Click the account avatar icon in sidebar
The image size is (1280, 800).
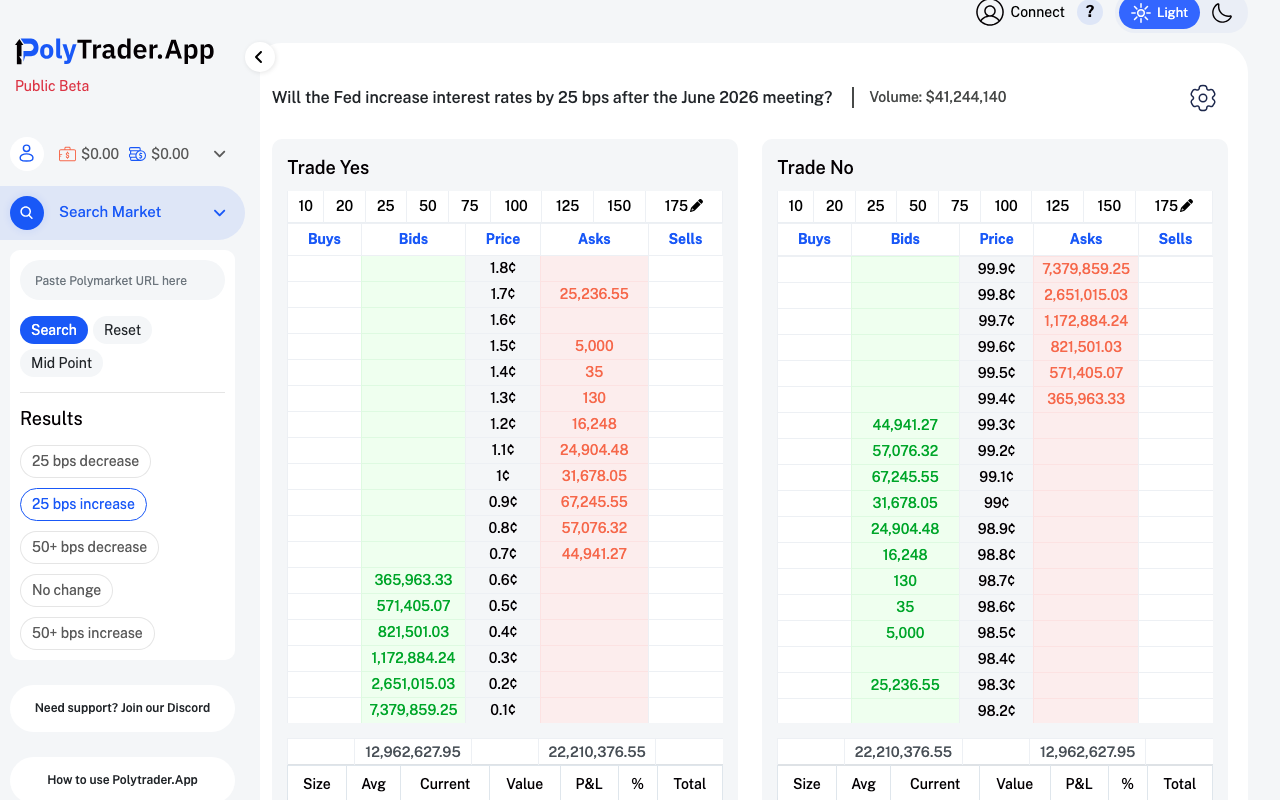27,154
